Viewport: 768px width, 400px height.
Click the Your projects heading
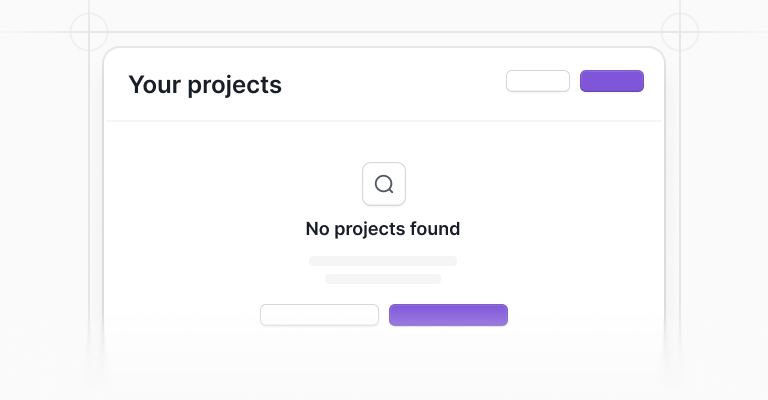(205, 85)
